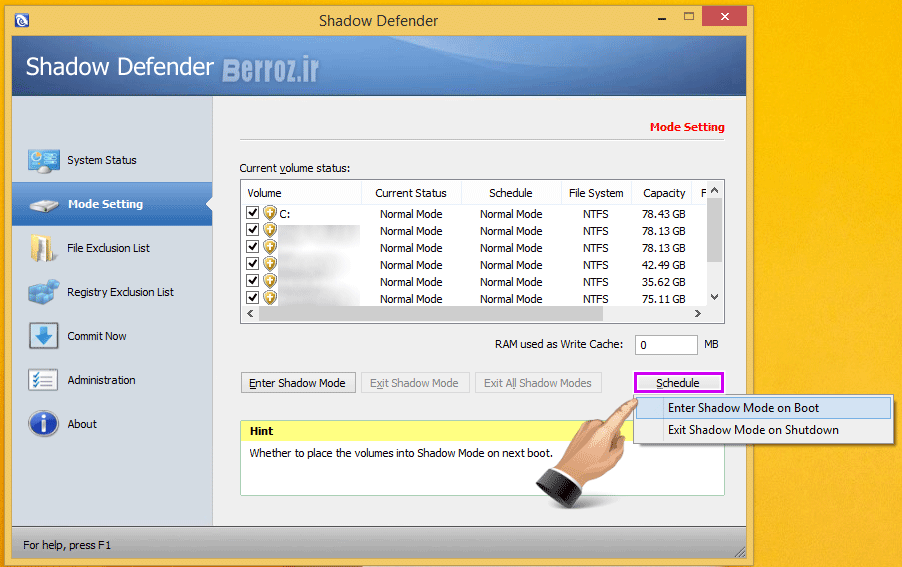
Task: Click the shield icon beside volume C:
Action: tap(270, 213)
